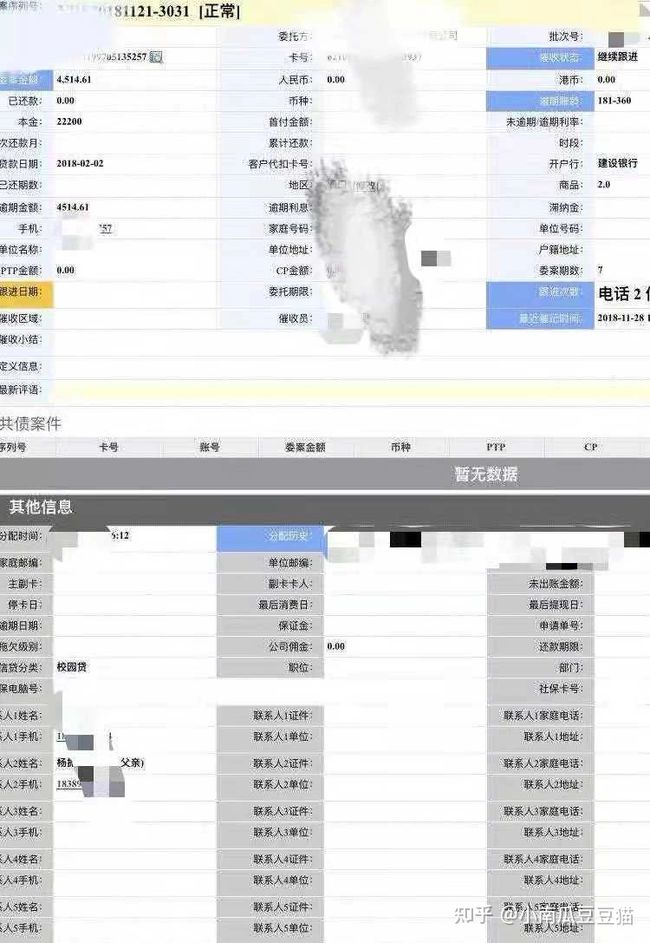The width and height of the screenshot is (650, 943).
Task: Sort by PTP column header in 共债案件 table
Action: coord(495,447)
